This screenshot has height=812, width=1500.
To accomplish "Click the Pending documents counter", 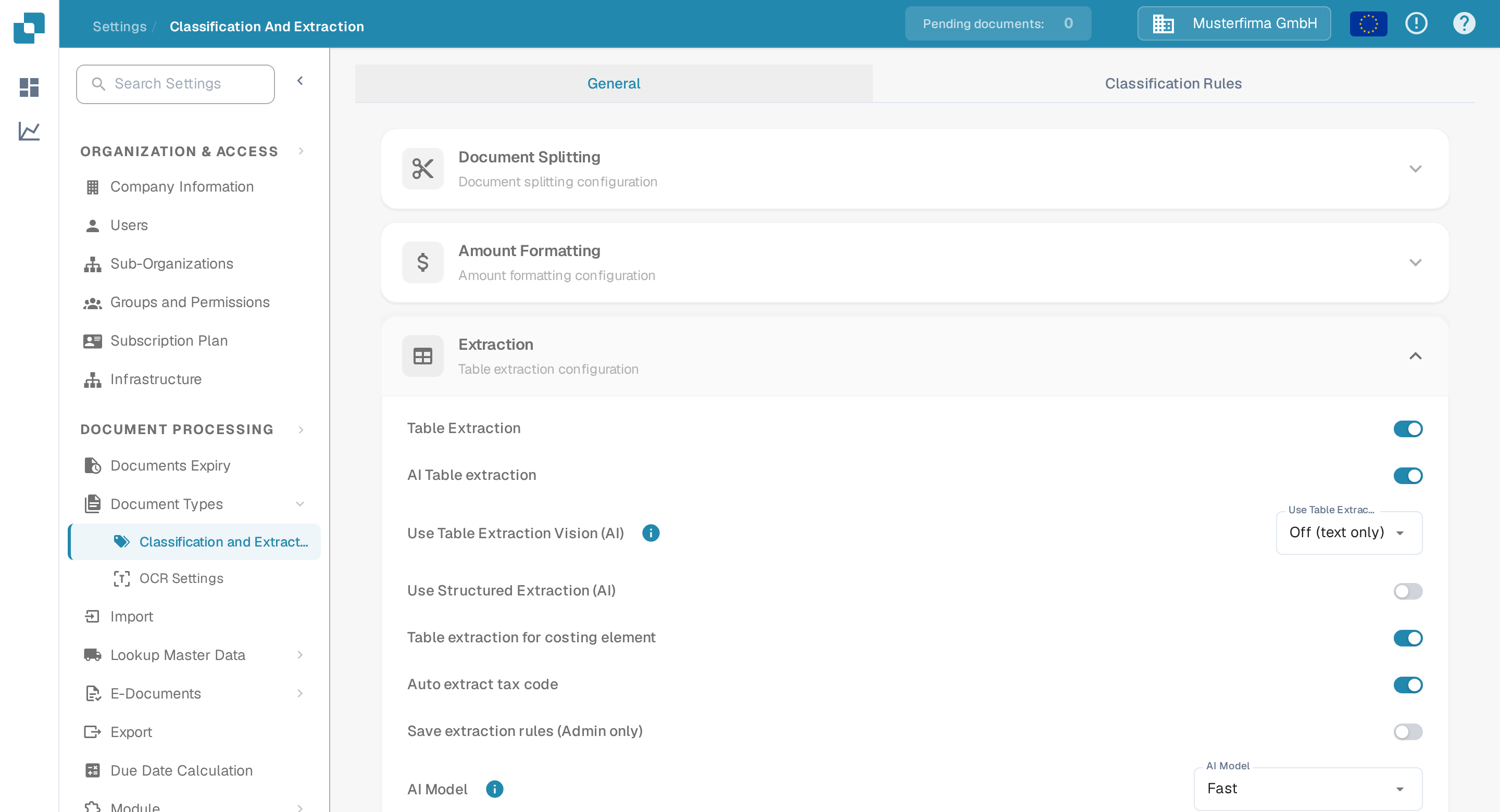I will [x=997, y=24].
